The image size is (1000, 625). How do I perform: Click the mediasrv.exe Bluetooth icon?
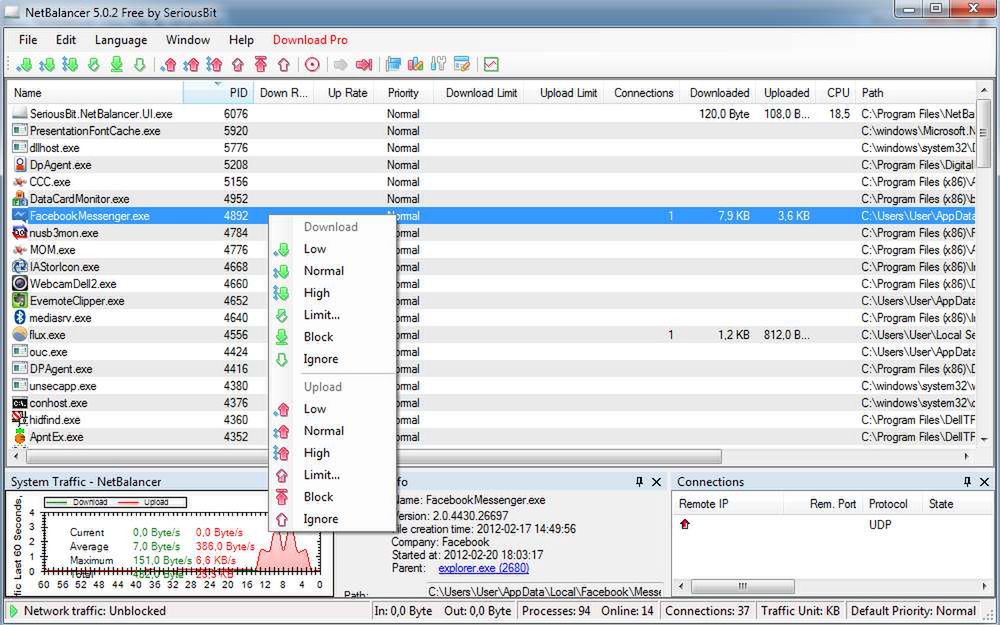coord(20,318)
